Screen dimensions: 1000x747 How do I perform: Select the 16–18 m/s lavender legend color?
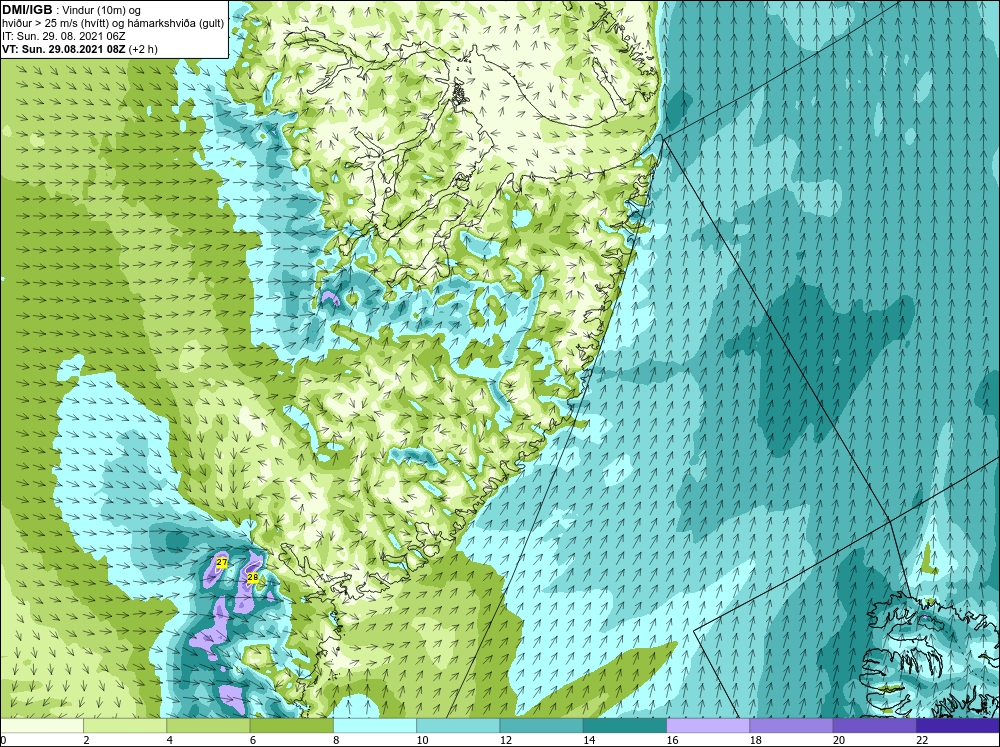pos(708,726)
